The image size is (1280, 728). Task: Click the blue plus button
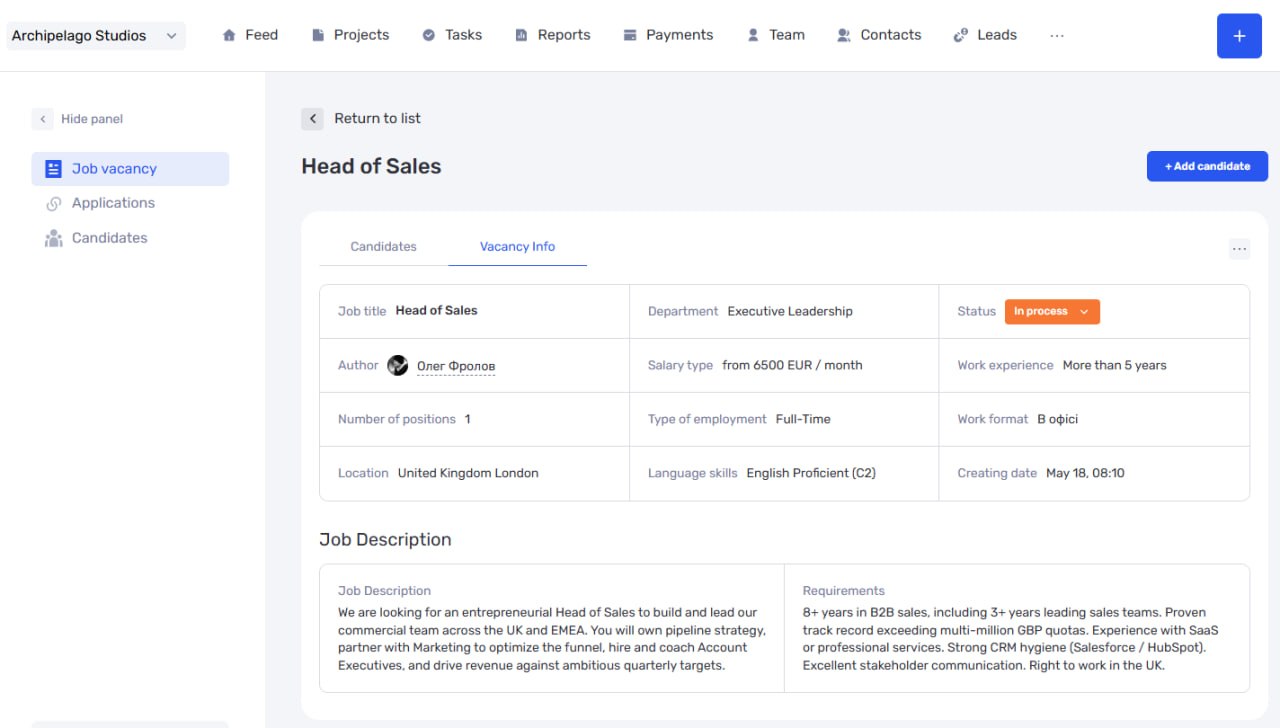pyautogui.click(x=1239, y=36)
